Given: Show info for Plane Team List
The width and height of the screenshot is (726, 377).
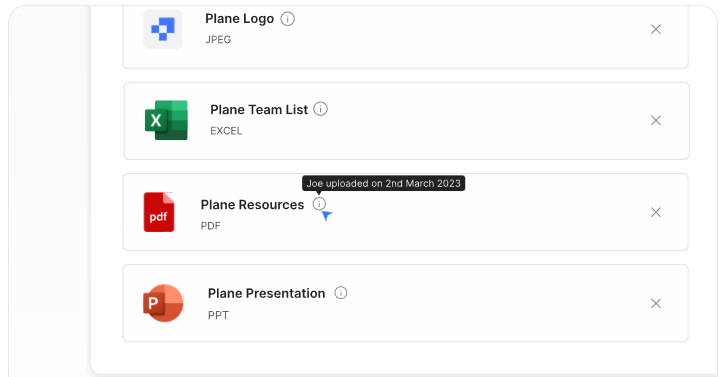Looking at the screenshot, I should [x=320, y=109].
